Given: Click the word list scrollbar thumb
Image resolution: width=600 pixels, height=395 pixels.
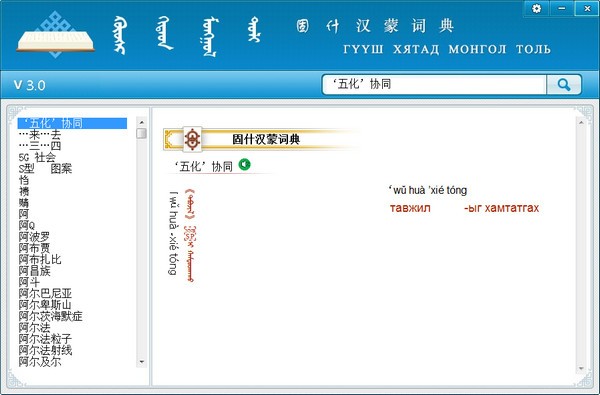Looking at the screenshot, I should pyautogui.click(x=142, y=133).
